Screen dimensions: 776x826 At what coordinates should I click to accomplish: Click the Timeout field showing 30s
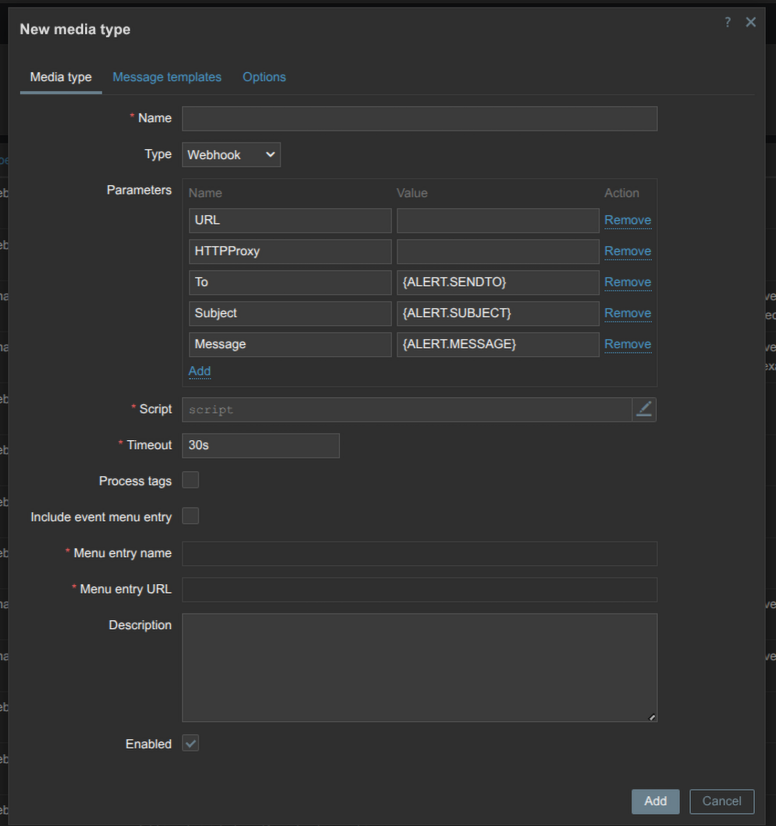click(260, 446)
